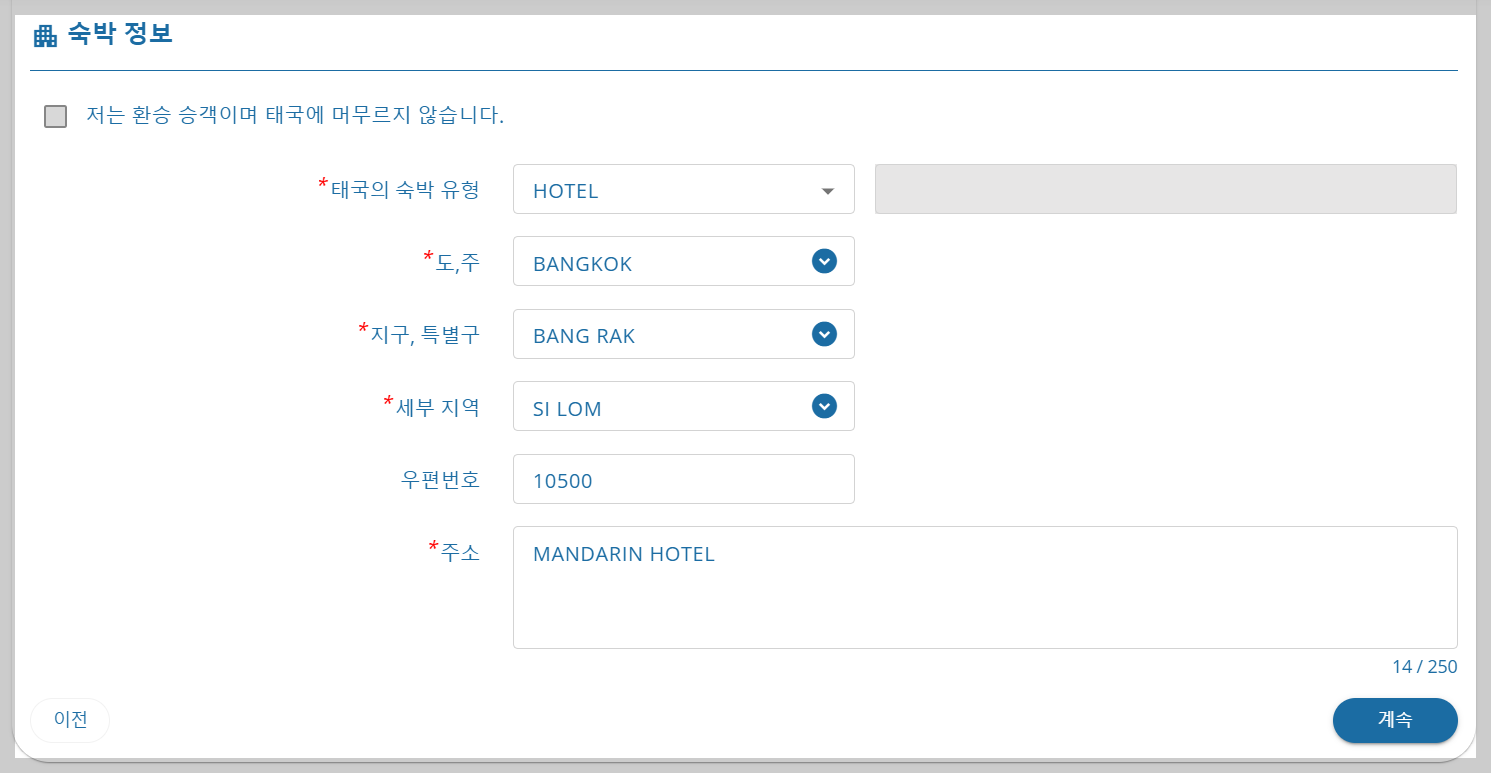Open the 세부 지역 sub-district dropdown
1491x773 pixels.
click(x=683, y=405)
